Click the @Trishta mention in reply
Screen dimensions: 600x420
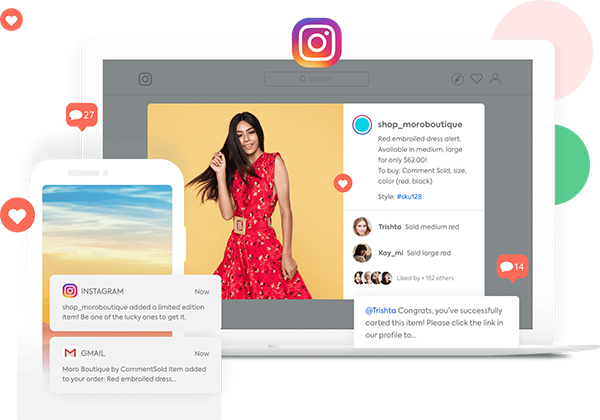[x=380, y=311]
